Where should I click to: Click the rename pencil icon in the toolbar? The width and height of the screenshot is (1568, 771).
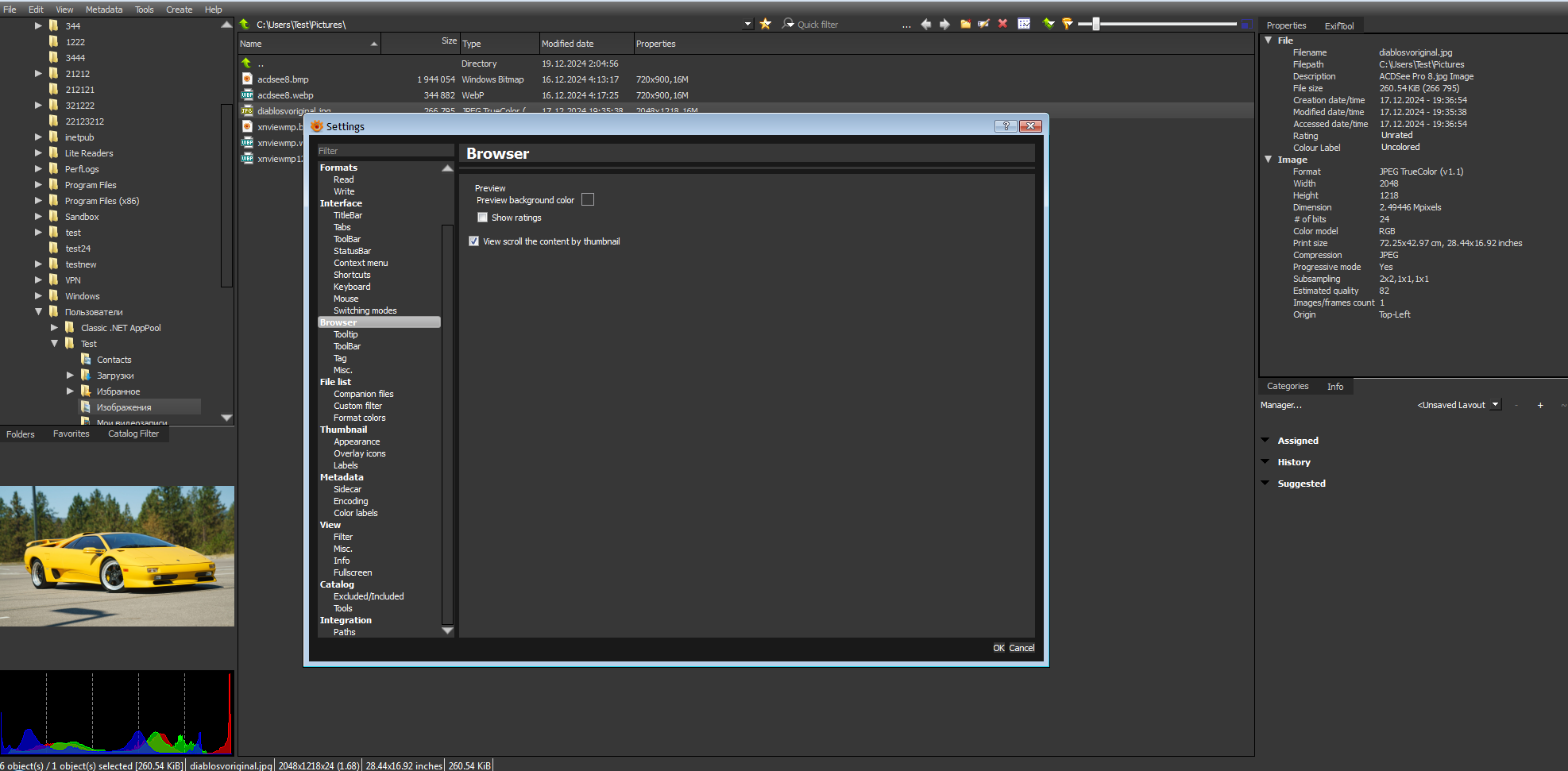tap(983, 24)
